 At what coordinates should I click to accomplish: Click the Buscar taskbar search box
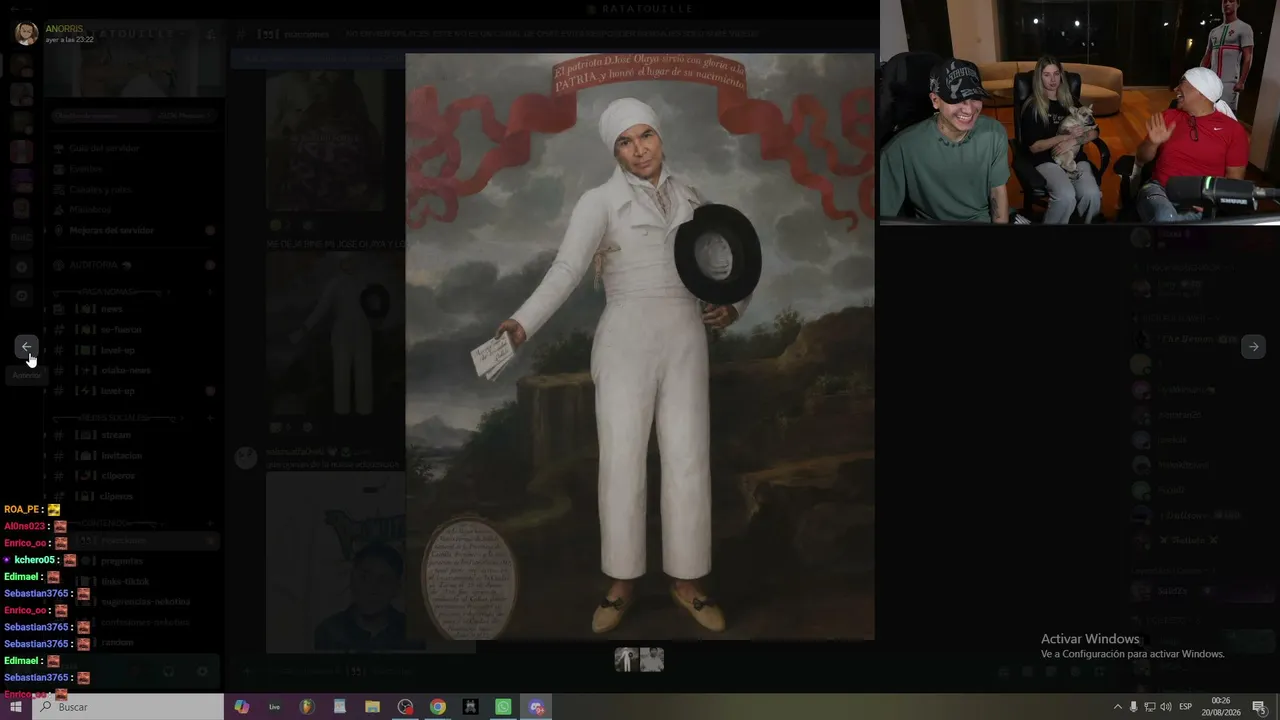click(128, 707)
